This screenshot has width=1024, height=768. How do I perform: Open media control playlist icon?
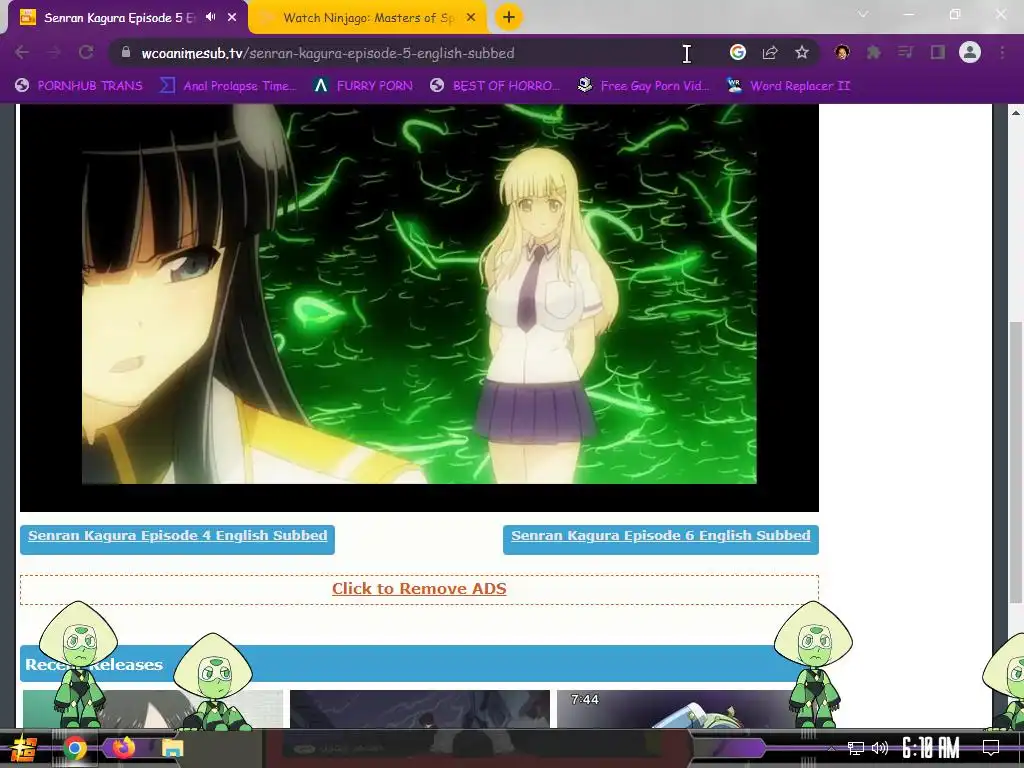[906, 52]
